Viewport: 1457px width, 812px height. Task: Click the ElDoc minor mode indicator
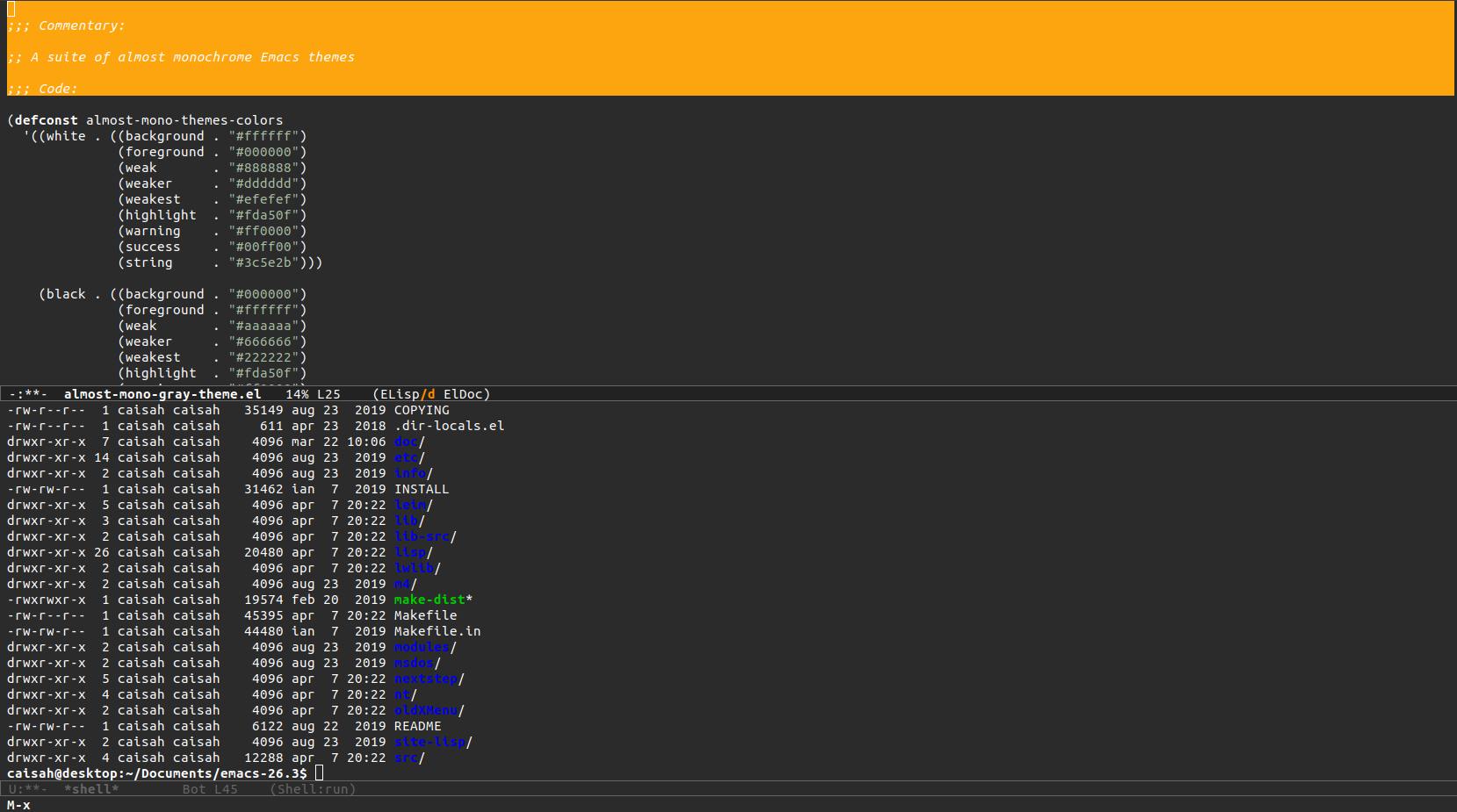[463, 394]
